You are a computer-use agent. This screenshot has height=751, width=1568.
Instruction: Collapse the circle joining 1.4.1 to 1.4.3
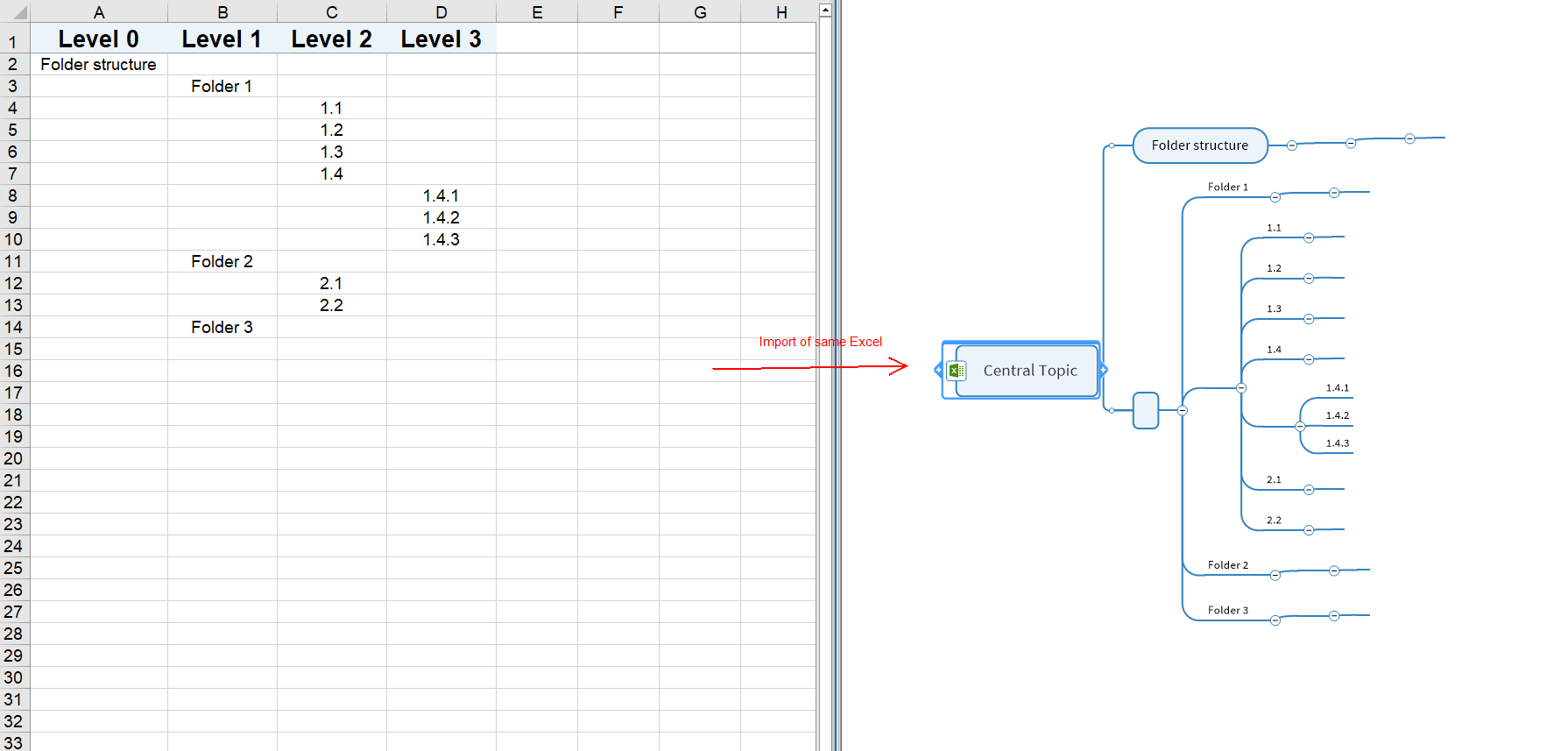(x=1300, y=427)
